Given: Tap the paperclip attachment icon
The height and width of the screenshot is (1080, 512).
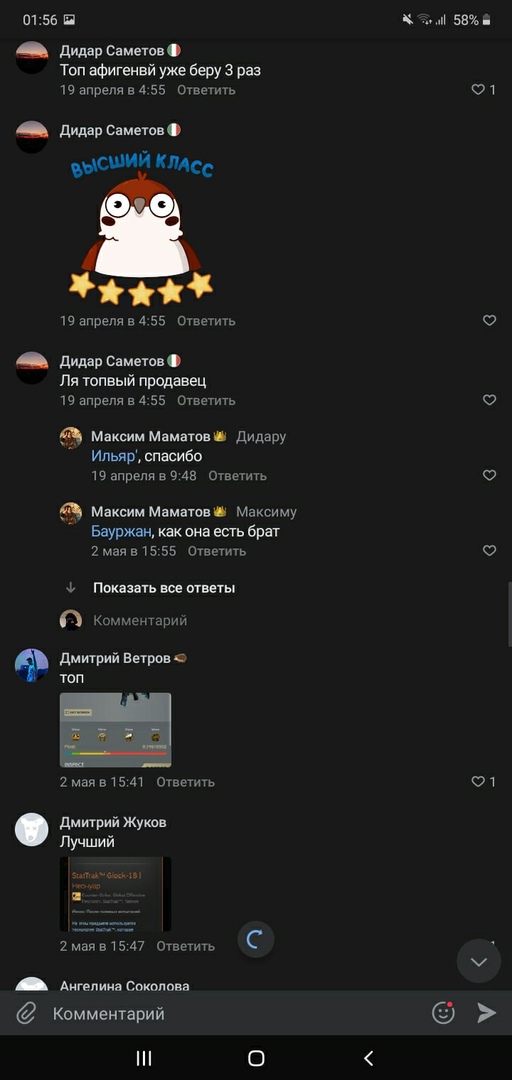Looking at the screenshot, I should (x=25, y=1013).
